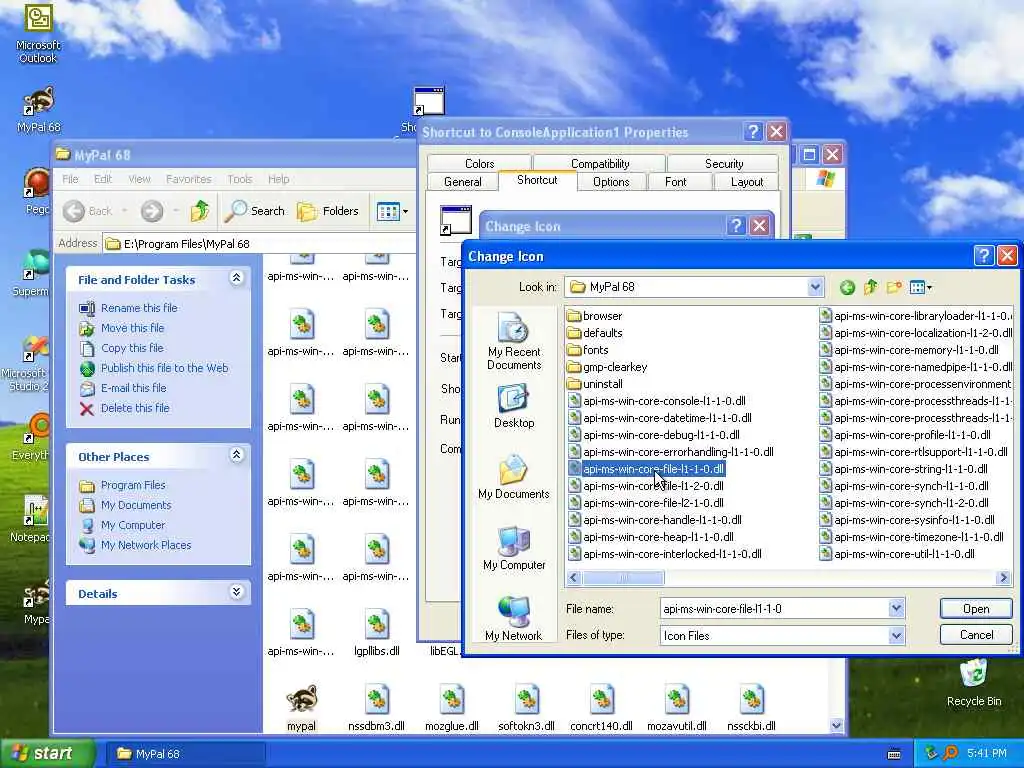1024x768 pixels.
Task: Click Publish this file to the Web
Action: tap(164, 368)
